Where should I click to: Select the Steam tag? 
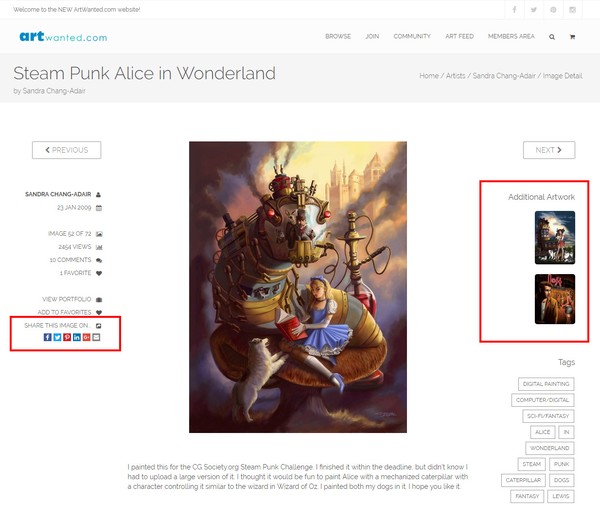point(532,464)
